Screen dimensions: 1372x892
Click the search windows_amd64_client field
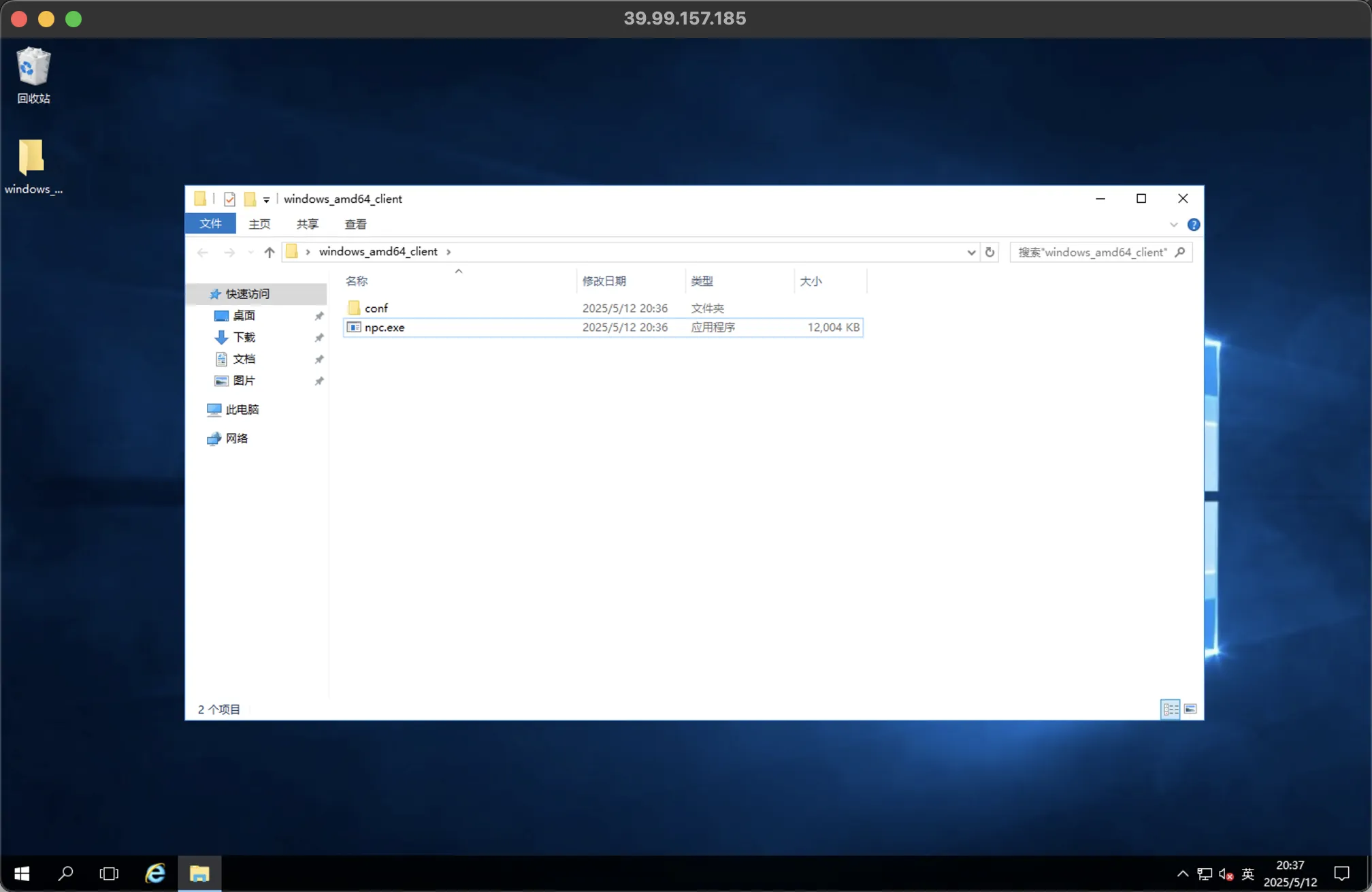tap(1092, 253)
